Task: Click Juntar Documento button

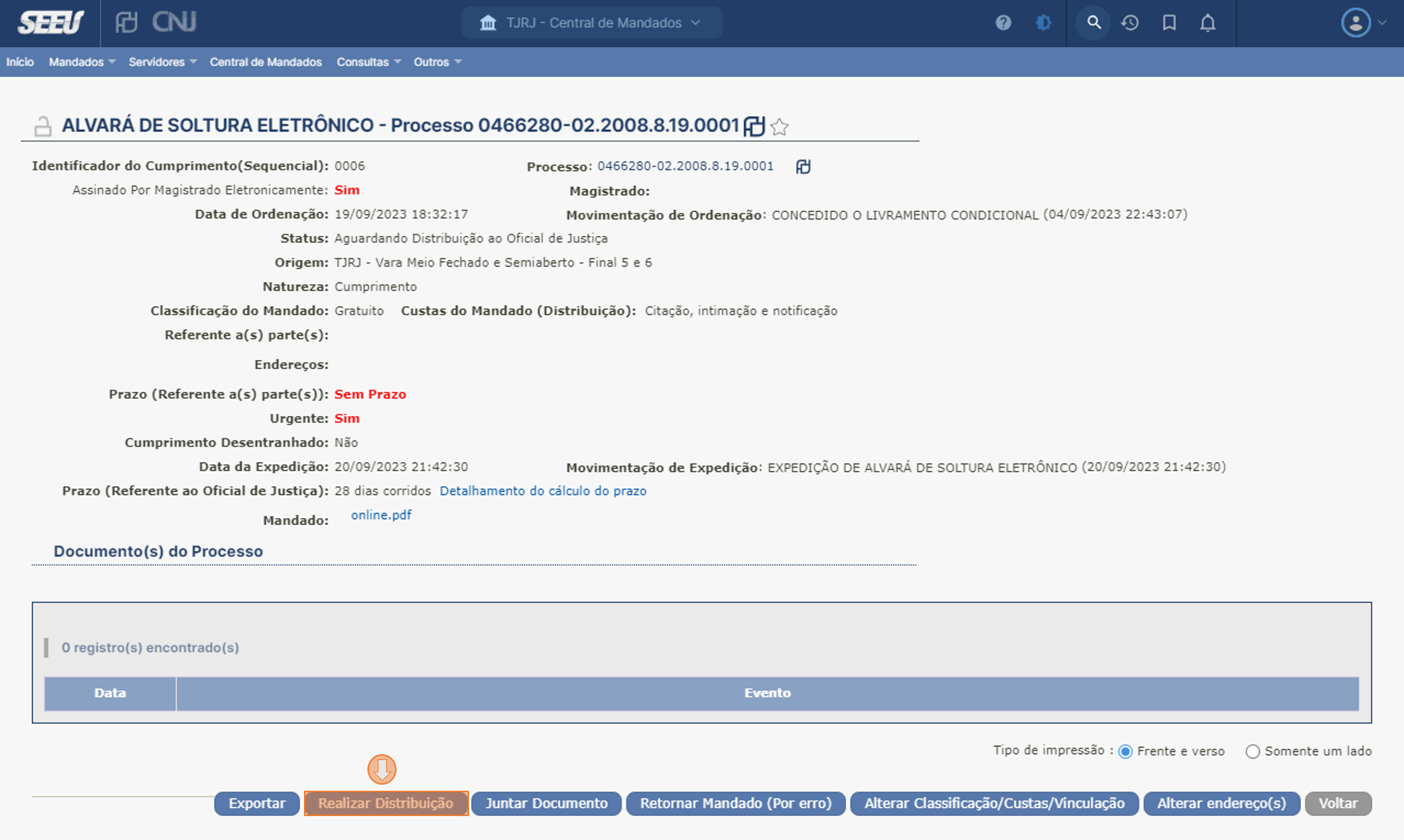Action: pos(547,803)
